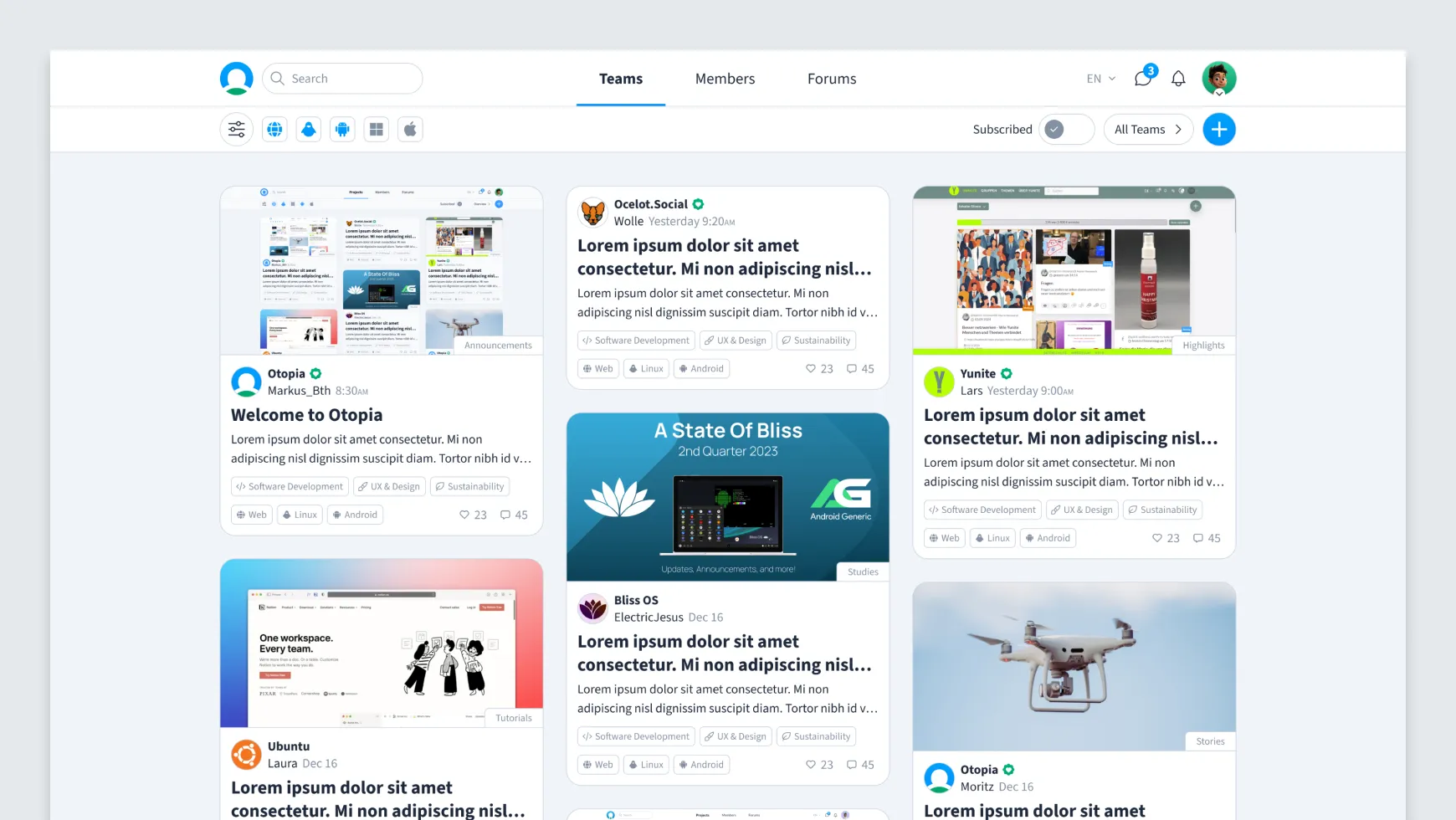Image resolution: width=1456 pixels, height=820 pixels.
Task: Filter by the Linux penguin icon
Action: [x=308, y=129]
